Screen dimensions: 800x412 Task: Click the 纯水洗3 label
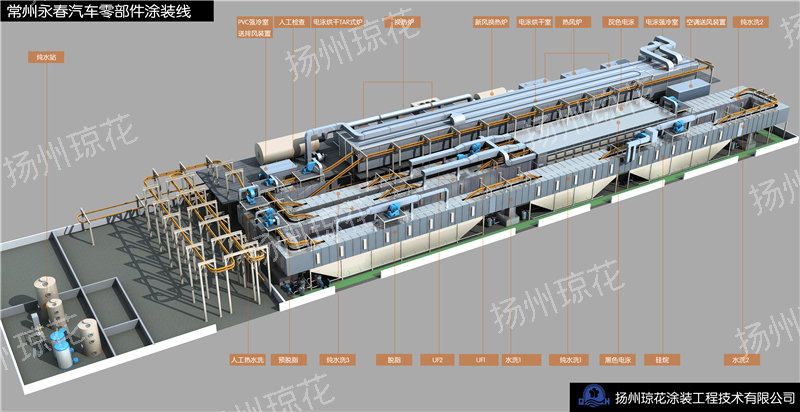pyautogui.click(x=337, y=360)
